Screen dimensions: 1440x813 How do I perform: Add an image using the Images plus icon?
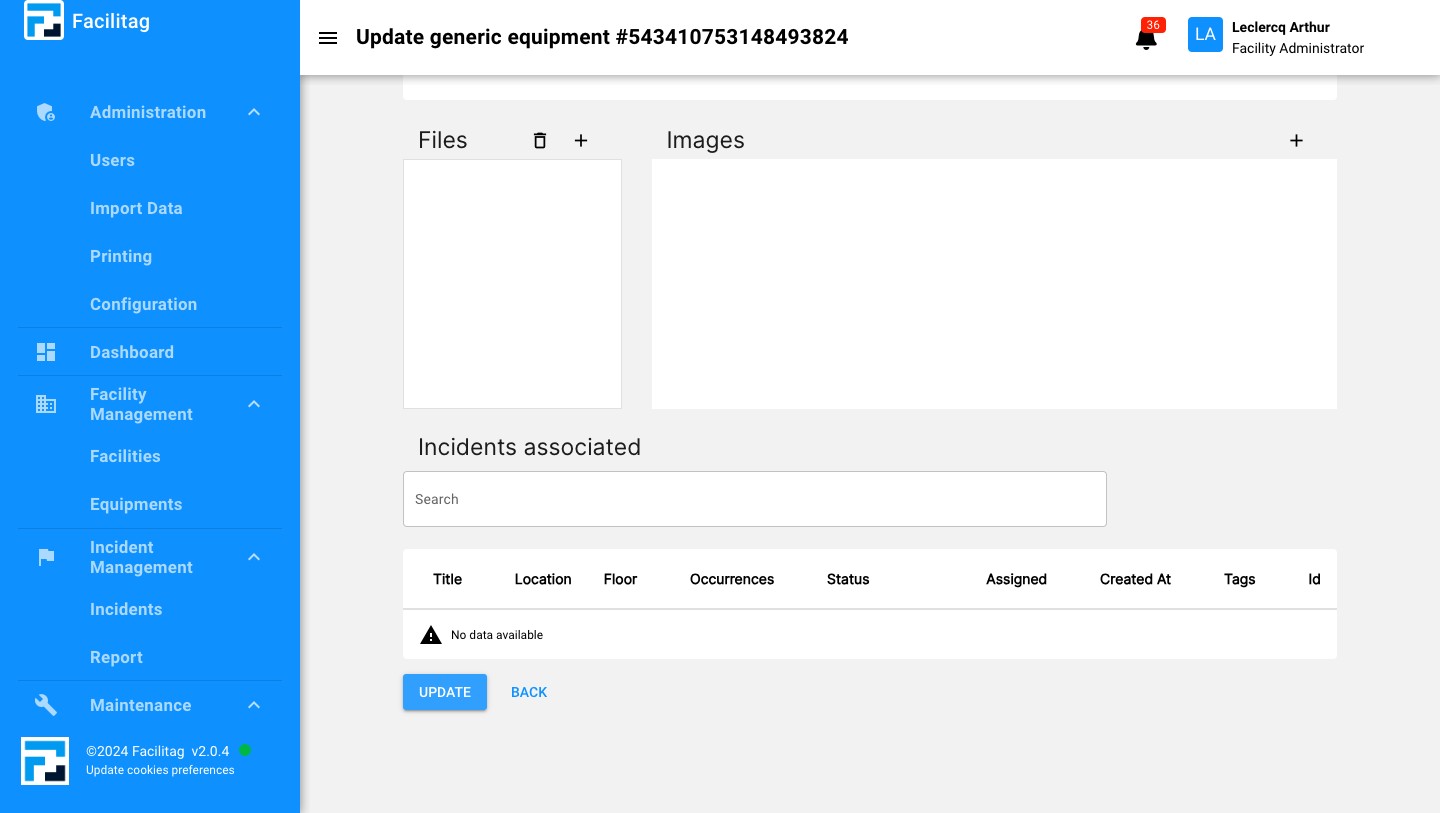(x=1296, y=141)
